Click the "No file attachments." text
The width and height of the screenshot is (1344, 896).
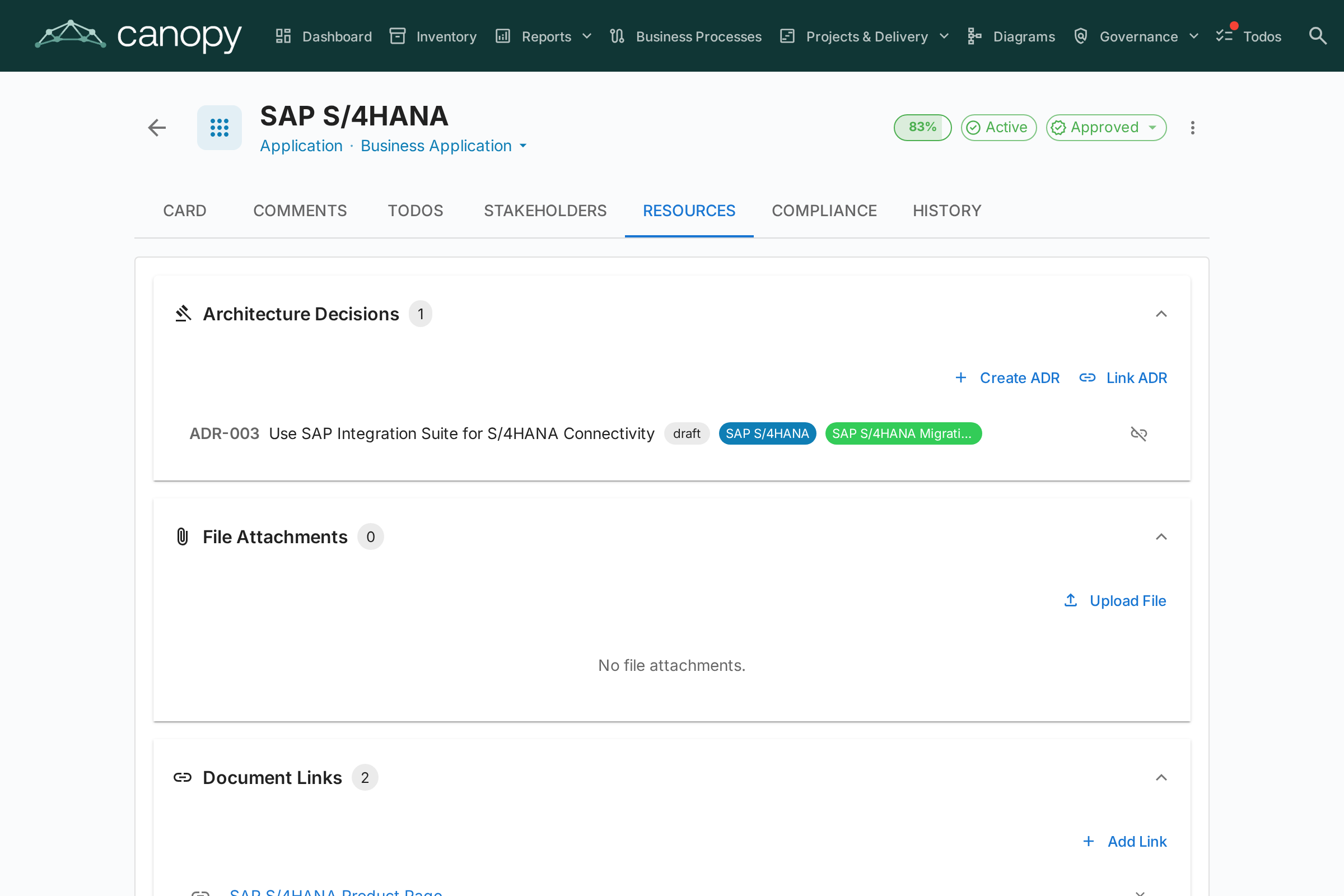(x=671, y=665)
